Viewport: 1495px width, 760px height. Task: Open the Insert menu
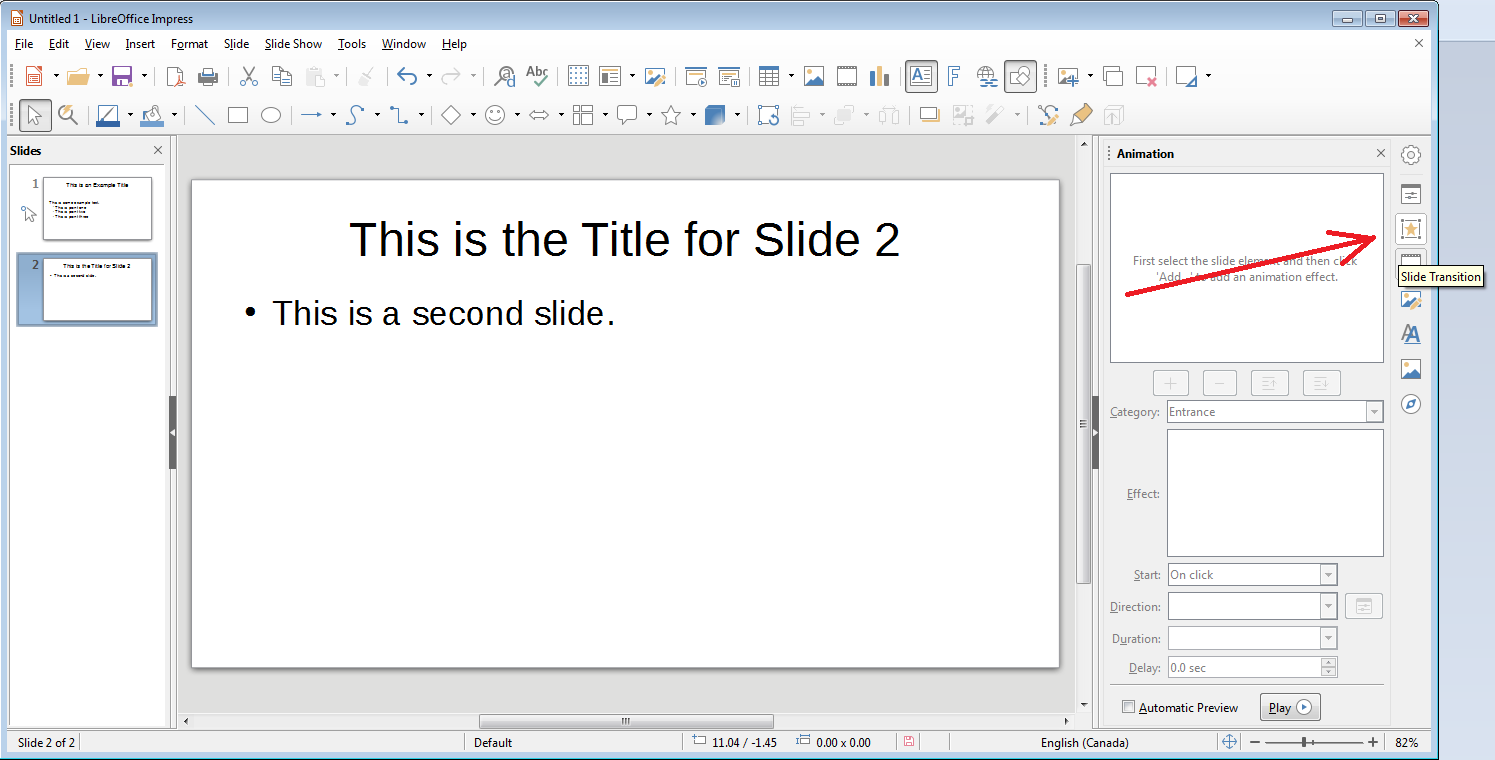coord(140,44)
